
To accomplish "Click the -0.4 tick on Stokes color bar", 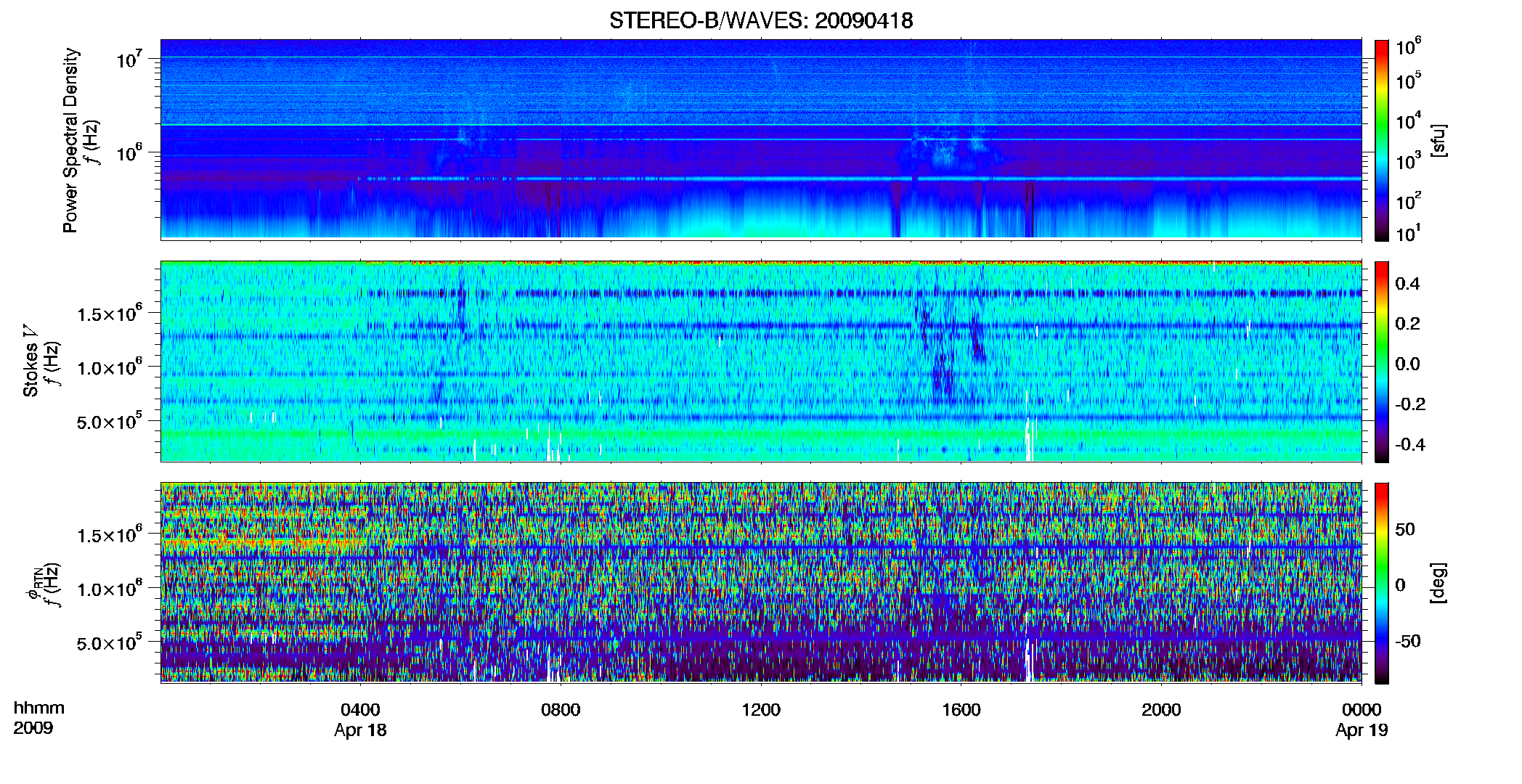I will coord(1410,444).
